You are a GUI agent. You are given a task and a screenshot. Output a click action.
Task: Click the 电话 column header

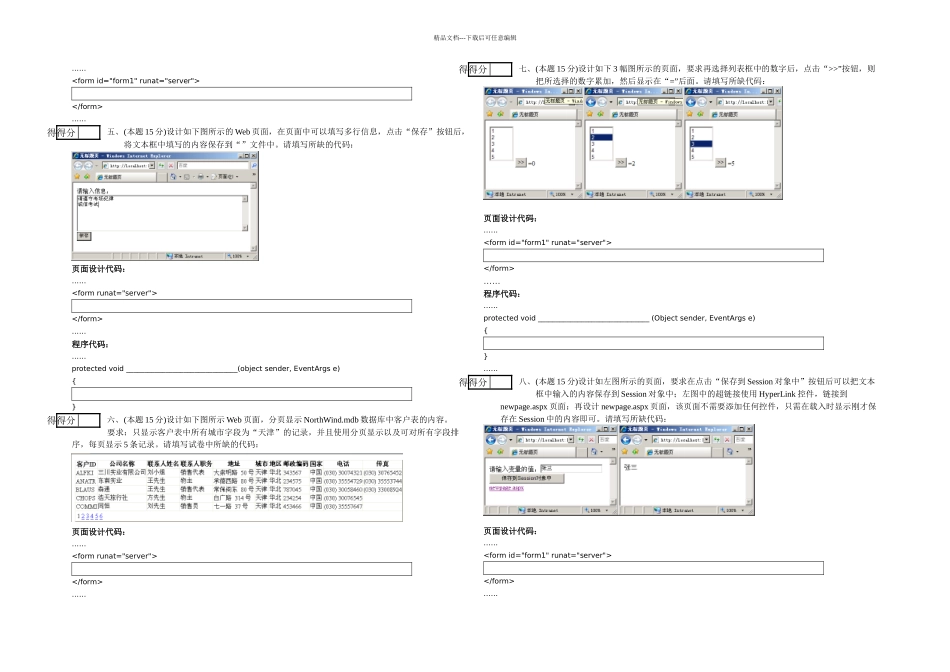[343, 464]
